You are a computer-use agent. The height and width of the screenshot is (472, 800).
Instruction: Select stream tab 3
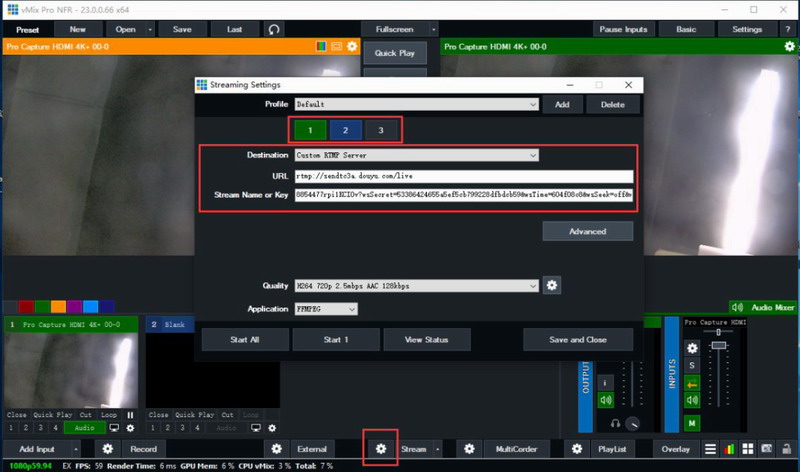click(380, 130)
